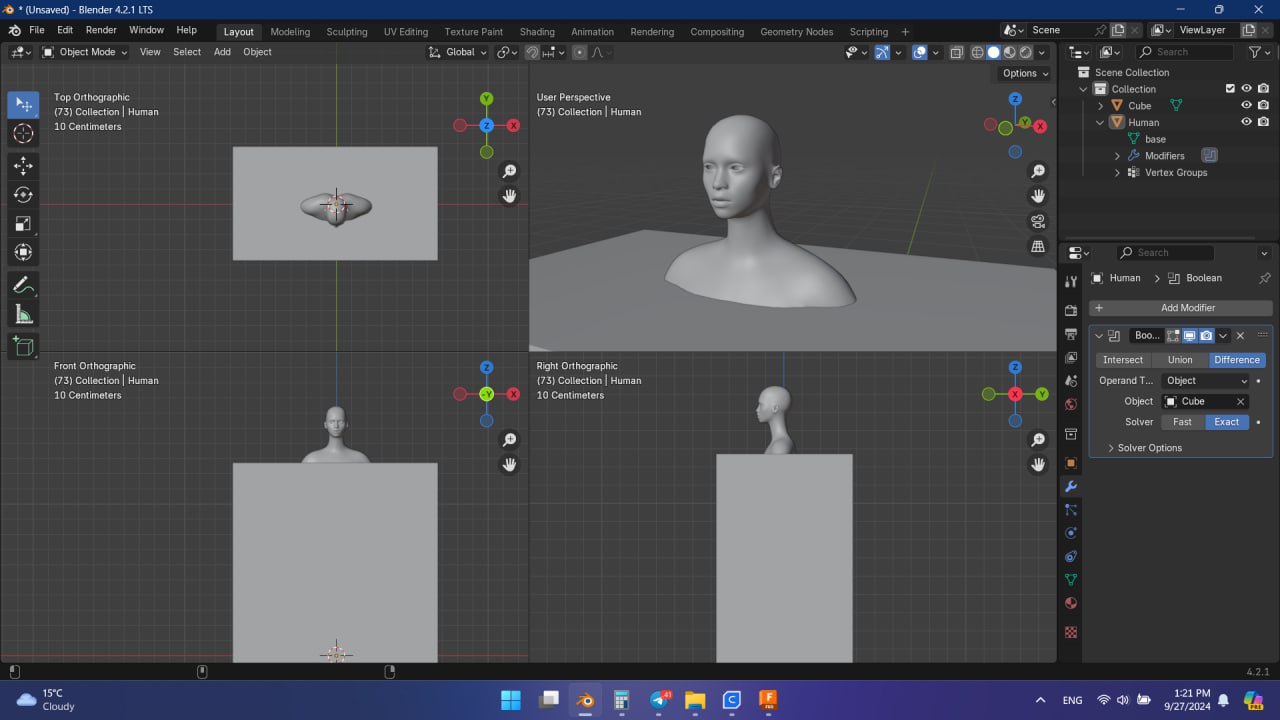Expand Cube object in outliner
The height and width of the screenshot is (720, 1280).
click(1101, 105)
